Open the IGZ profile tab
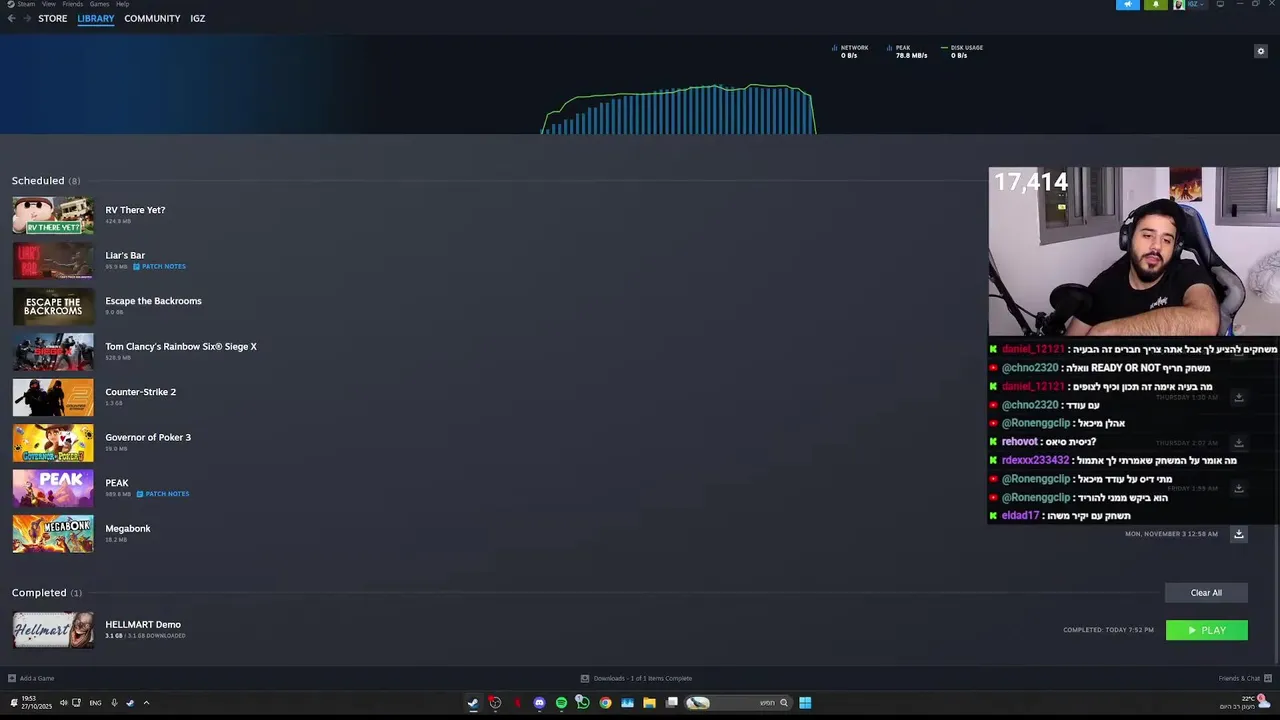 click(198, 18)
